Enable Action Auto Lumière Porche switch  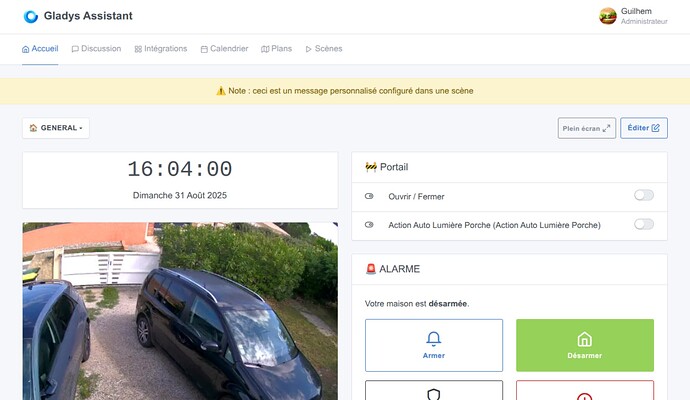644,224
